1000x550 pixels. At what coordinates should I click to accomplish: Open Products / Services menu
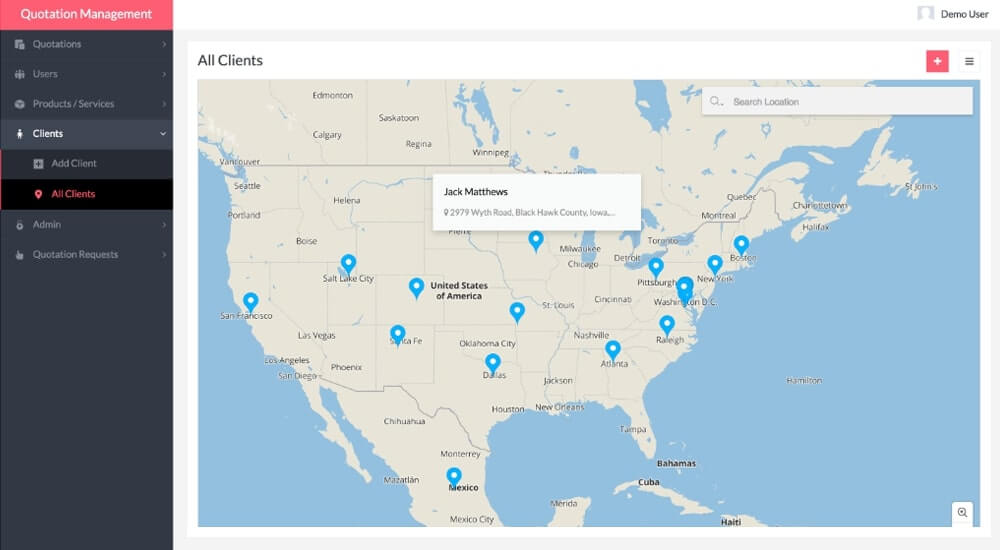86,104
